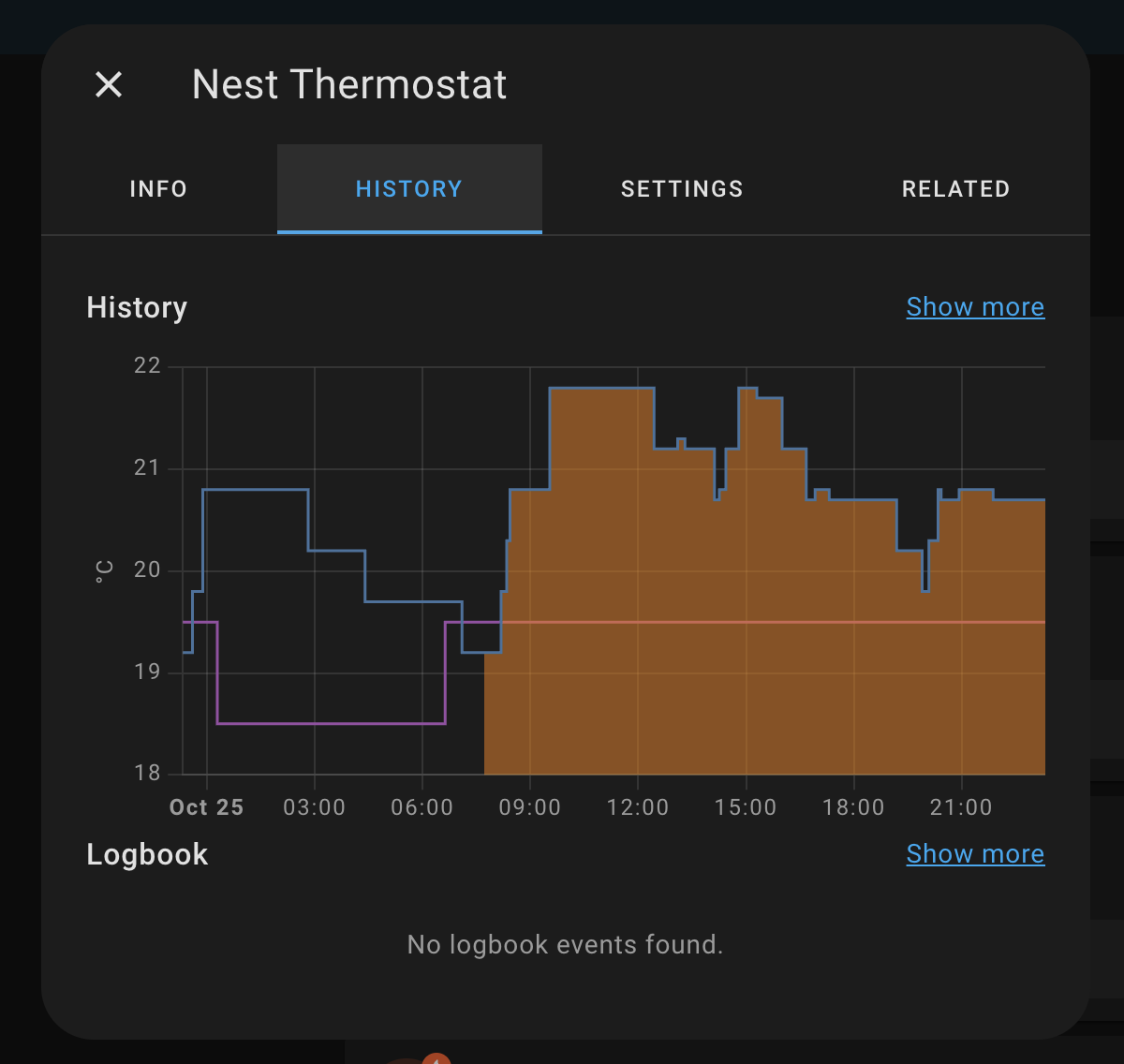Select the History section heading
Image resolution: width=1124 pixels, height=1064 pixels.
(137, 307)
